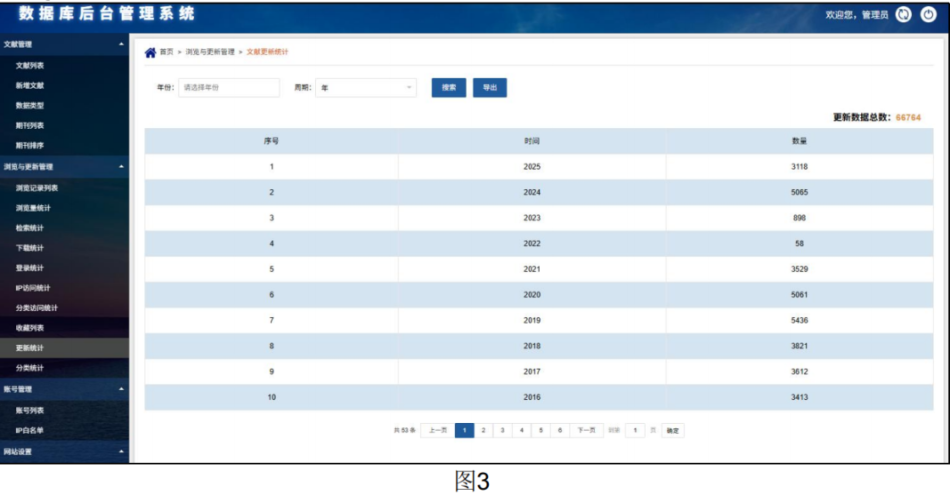Collapse the 浏览与更新管理 sidebar section
The image size is (950, 495).
click(121, 167)
